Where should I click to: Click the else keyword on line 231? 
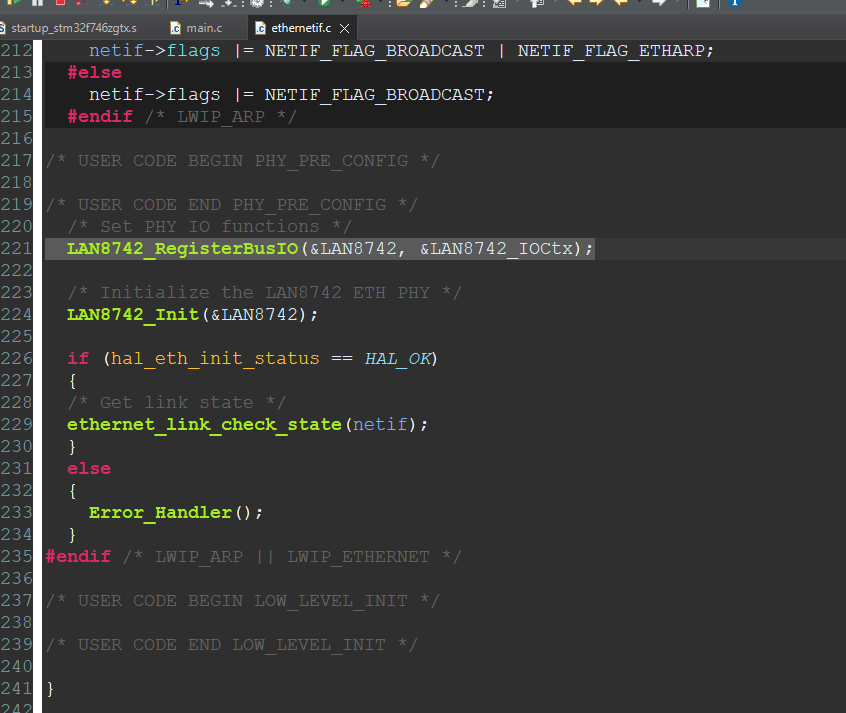[89, 468]
